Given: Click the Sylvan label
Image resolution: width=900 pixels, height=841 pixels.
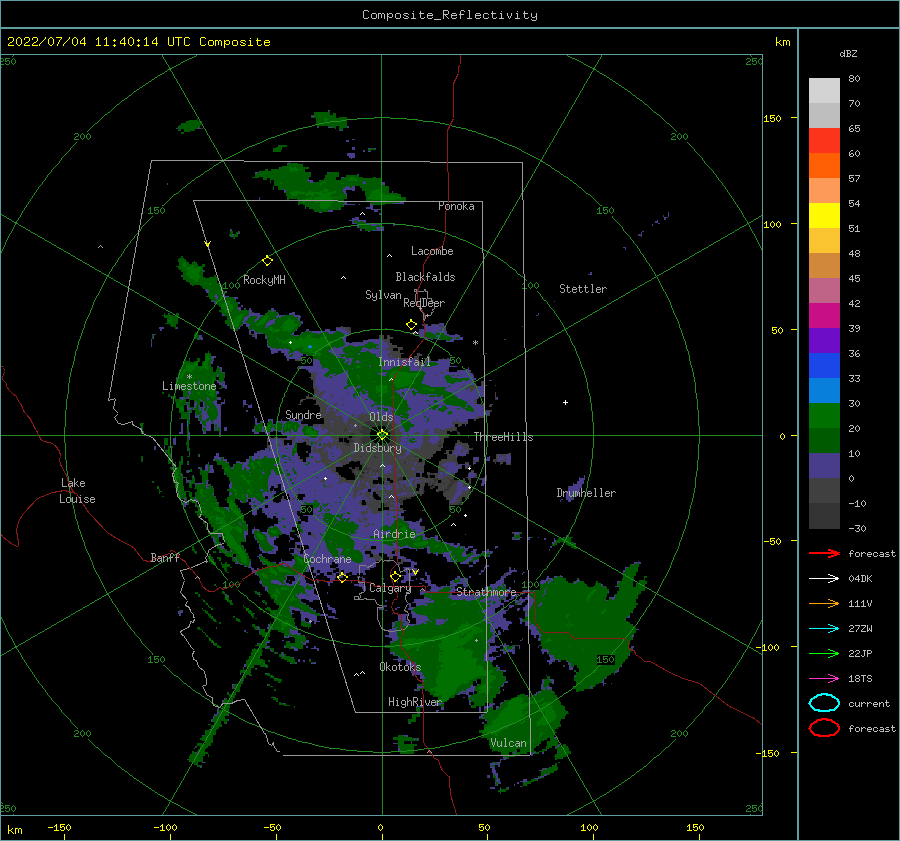Looking at the screenshot, I should 383,295.
